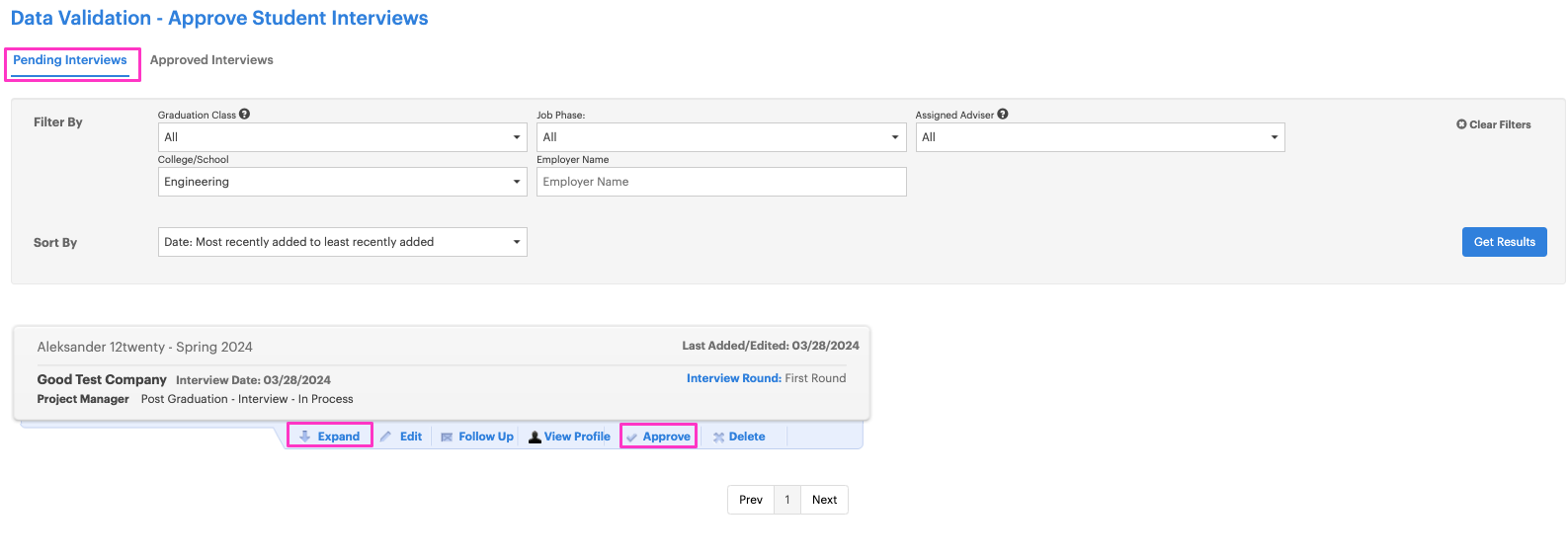Click the Follow Up envelope icon
The height and width of the screenshot is (558, 1568).
pos(447,437)
